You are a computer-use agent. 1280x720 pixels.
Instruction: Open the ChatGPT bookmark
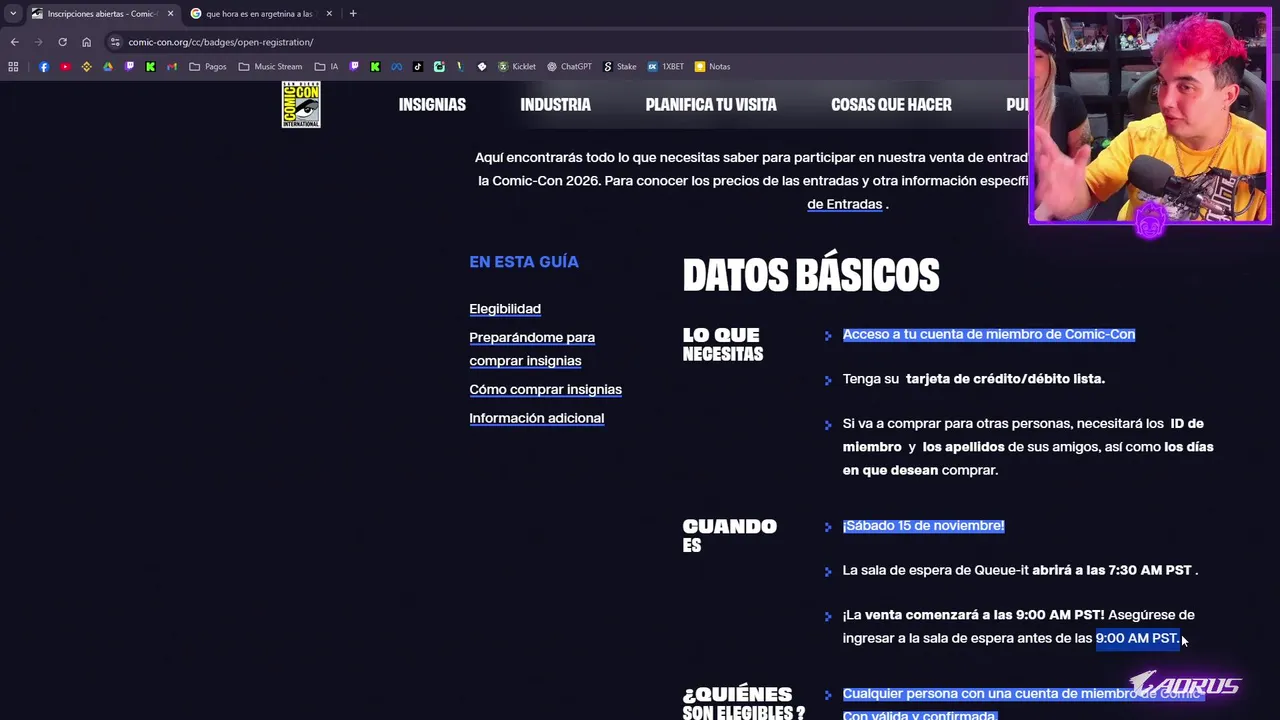pos(570,67)
